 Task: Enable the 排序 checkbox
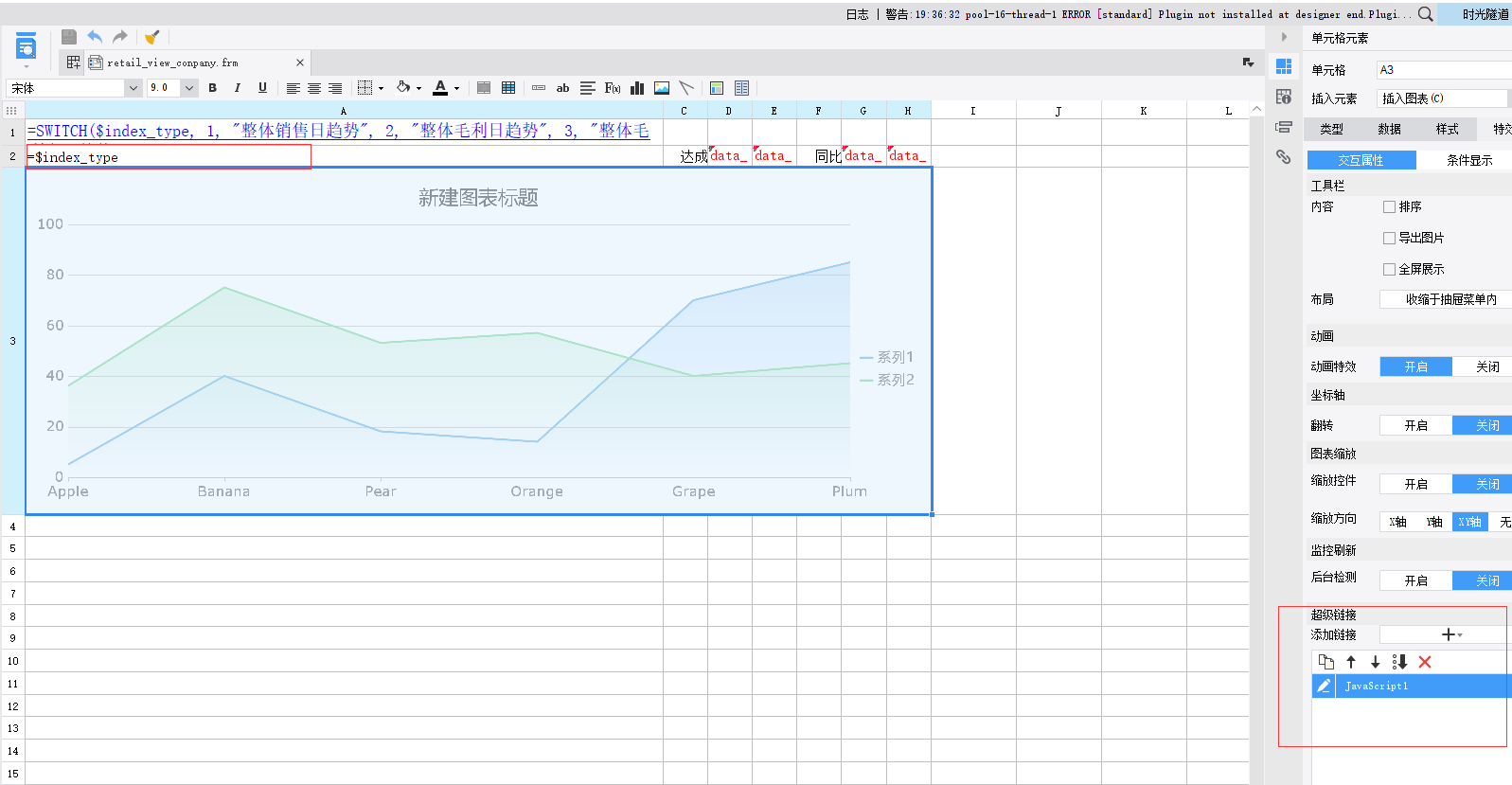[x=1390, y=206]
